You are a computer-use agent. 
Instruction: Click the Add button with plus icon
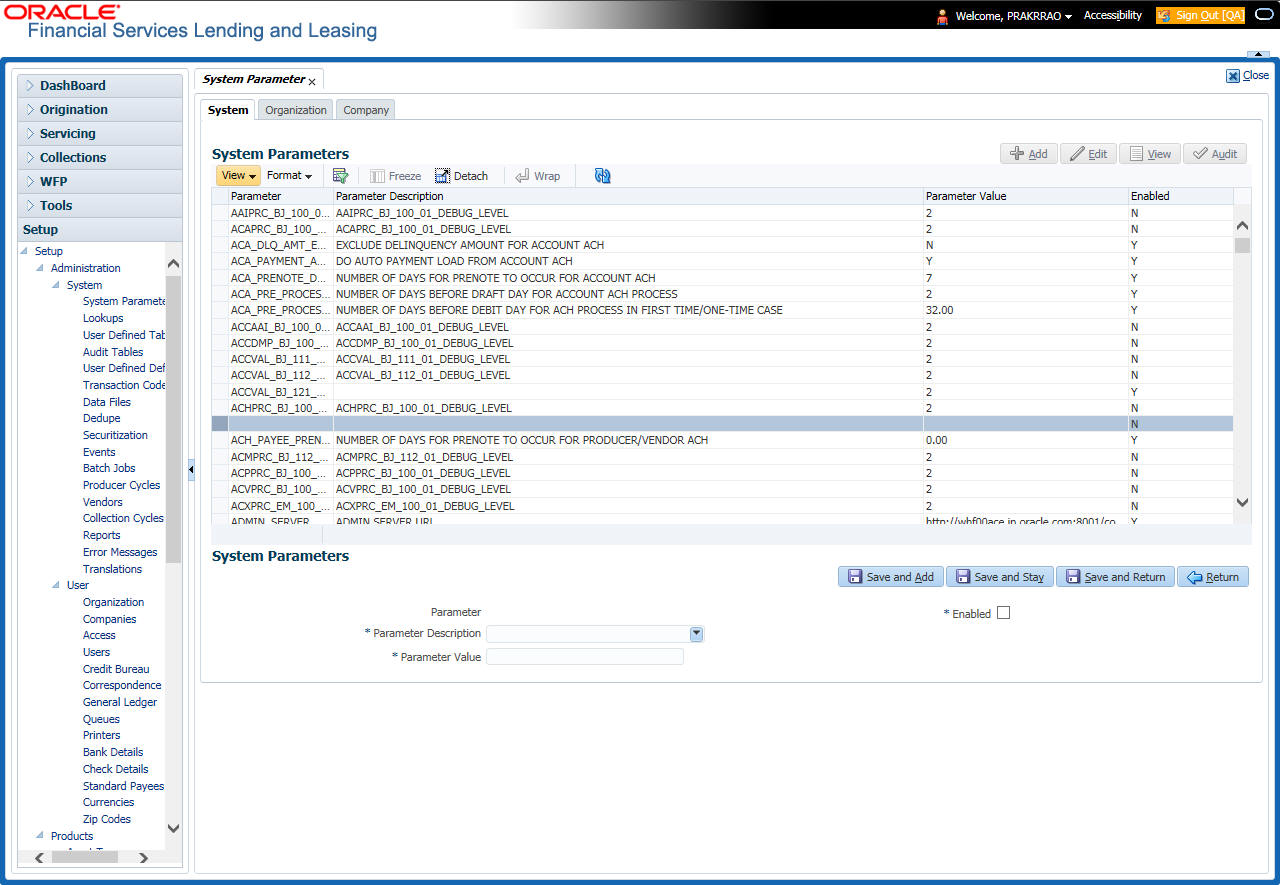pyautogui.click(x=1028, y=154)
